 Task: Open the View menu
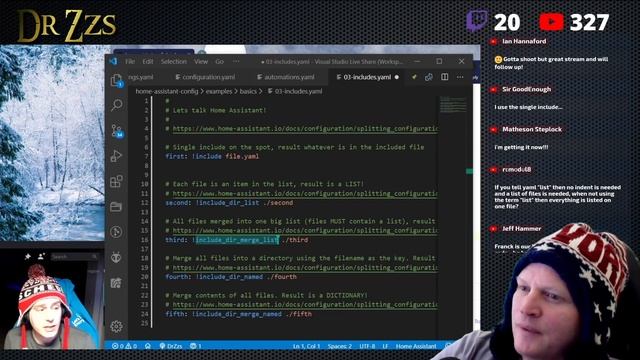pyautogui.click(x=201, y=62)
